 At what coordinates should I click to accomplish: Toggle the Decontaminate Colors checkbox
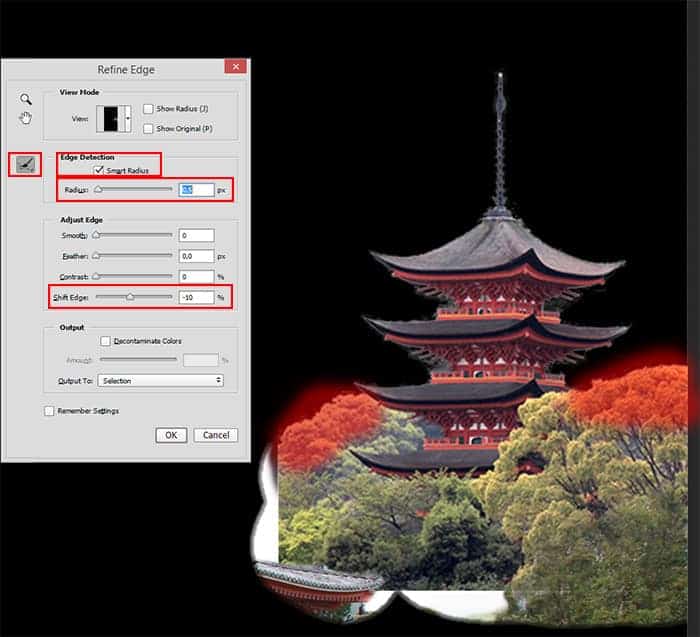click(106, 341)
